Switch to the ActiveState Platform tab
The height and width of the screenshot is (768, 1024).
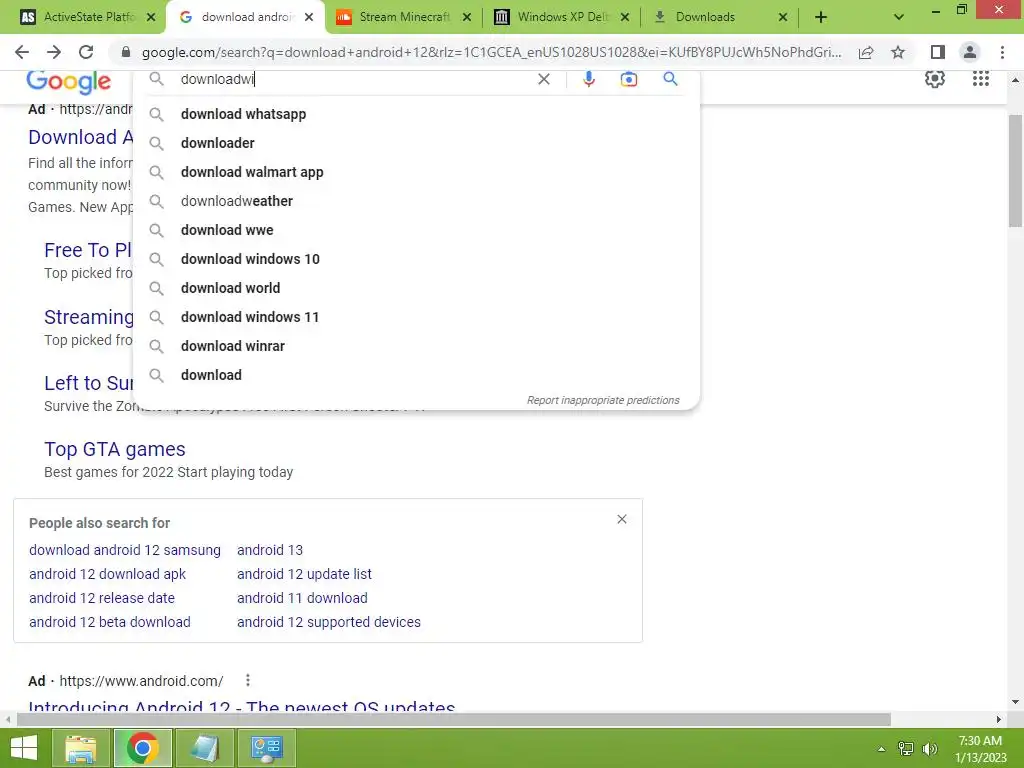coord(88,17)
